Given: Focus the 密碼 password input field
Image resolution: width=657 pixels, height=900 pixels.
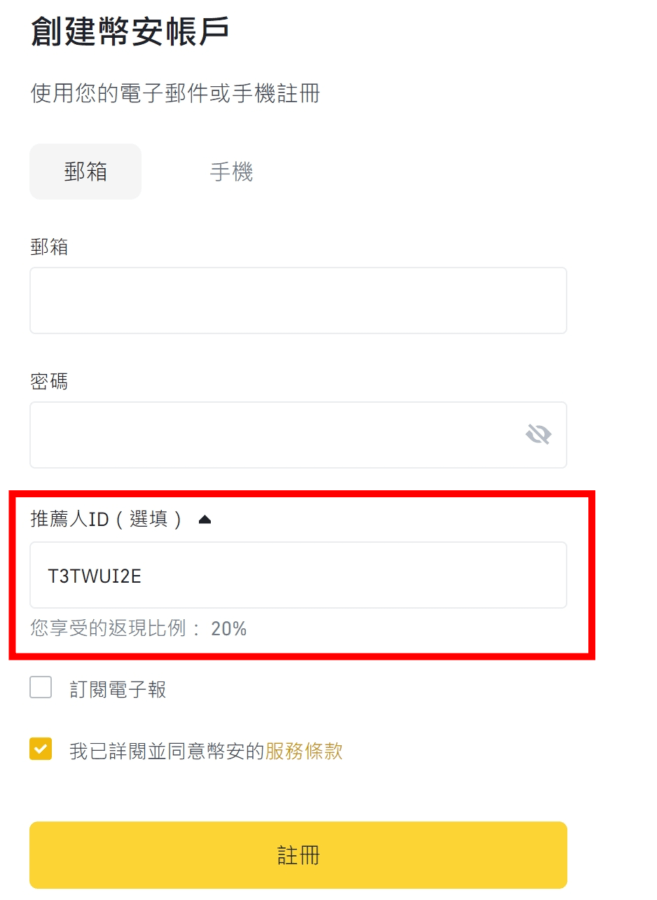Looking at the screenshot, I should 298,435.
